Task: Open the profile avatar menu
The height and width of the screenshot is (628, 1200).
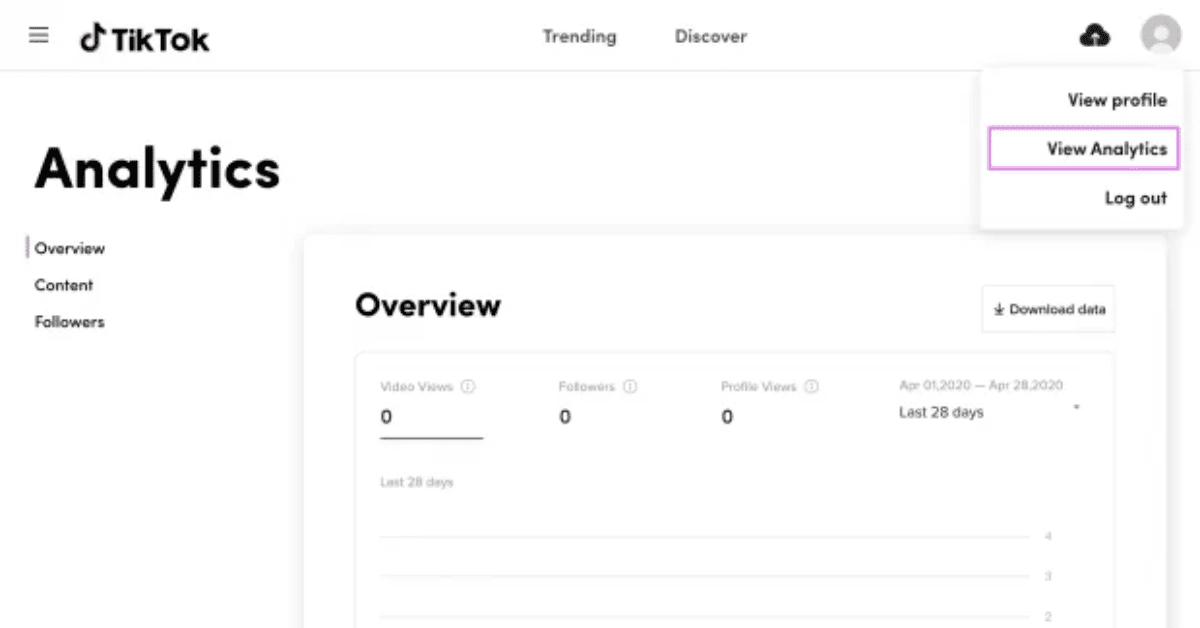Action: point(1161,36)
